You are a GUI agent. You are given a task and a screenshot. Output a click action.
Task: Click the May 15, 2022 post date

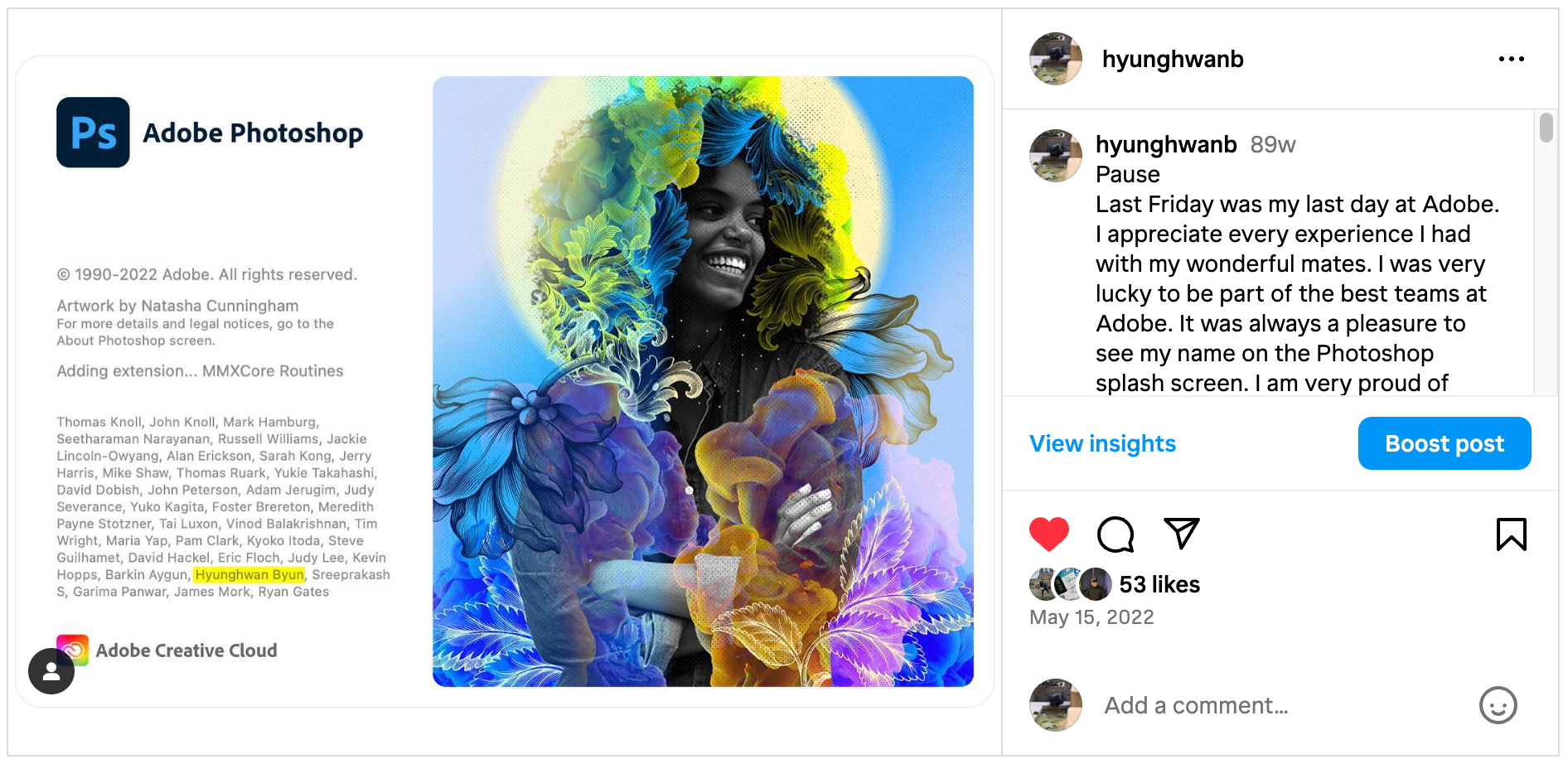1091,617
